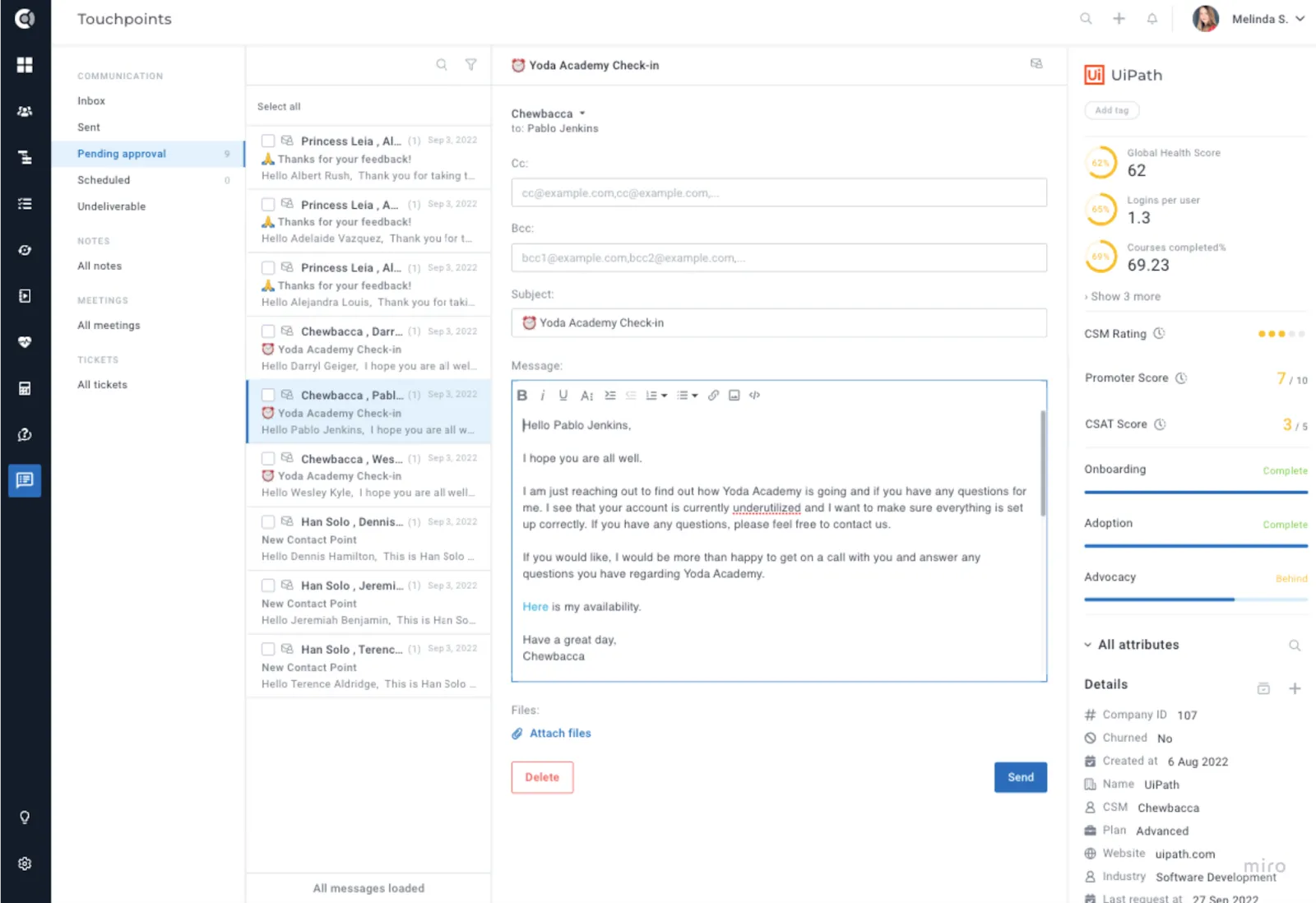Viewport: 1316px width, 903px height.
Task: Check the Chewbacca message for Darryl Geiger
Action: pyautogui.click(x=268, y=331)
